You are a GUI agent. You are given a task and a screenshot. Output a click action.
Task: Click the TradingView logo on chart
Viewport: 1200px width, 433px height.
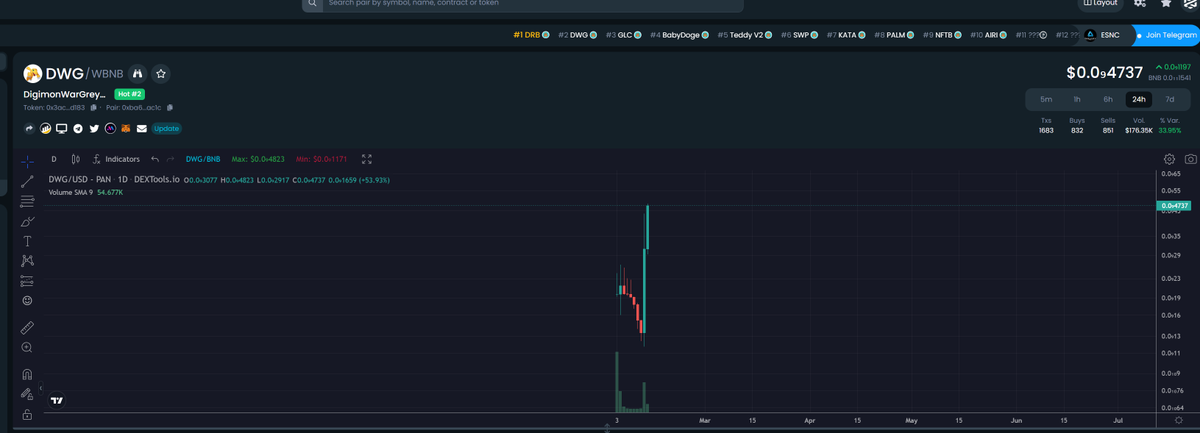pyautogui.click(x=57, y=400)
